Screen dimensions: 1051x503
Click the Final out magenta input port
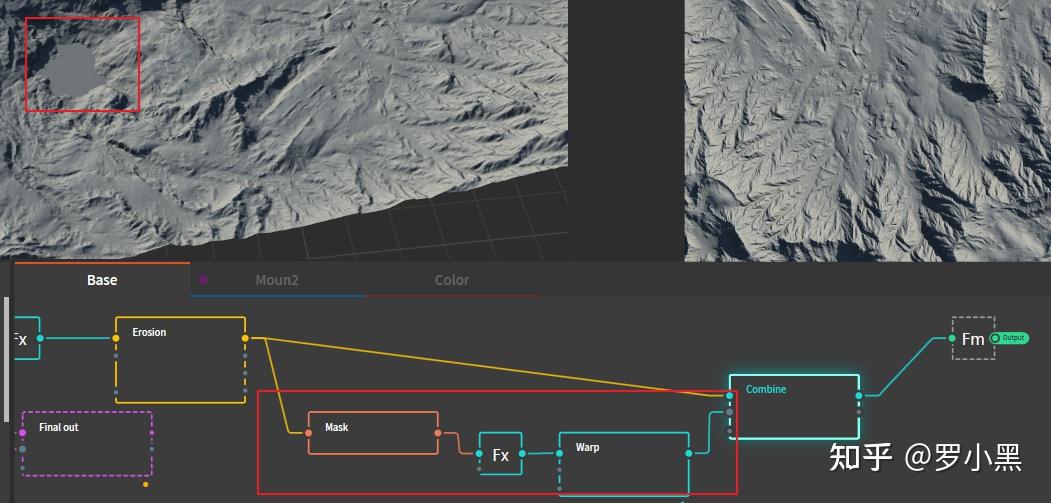(22, 433)
